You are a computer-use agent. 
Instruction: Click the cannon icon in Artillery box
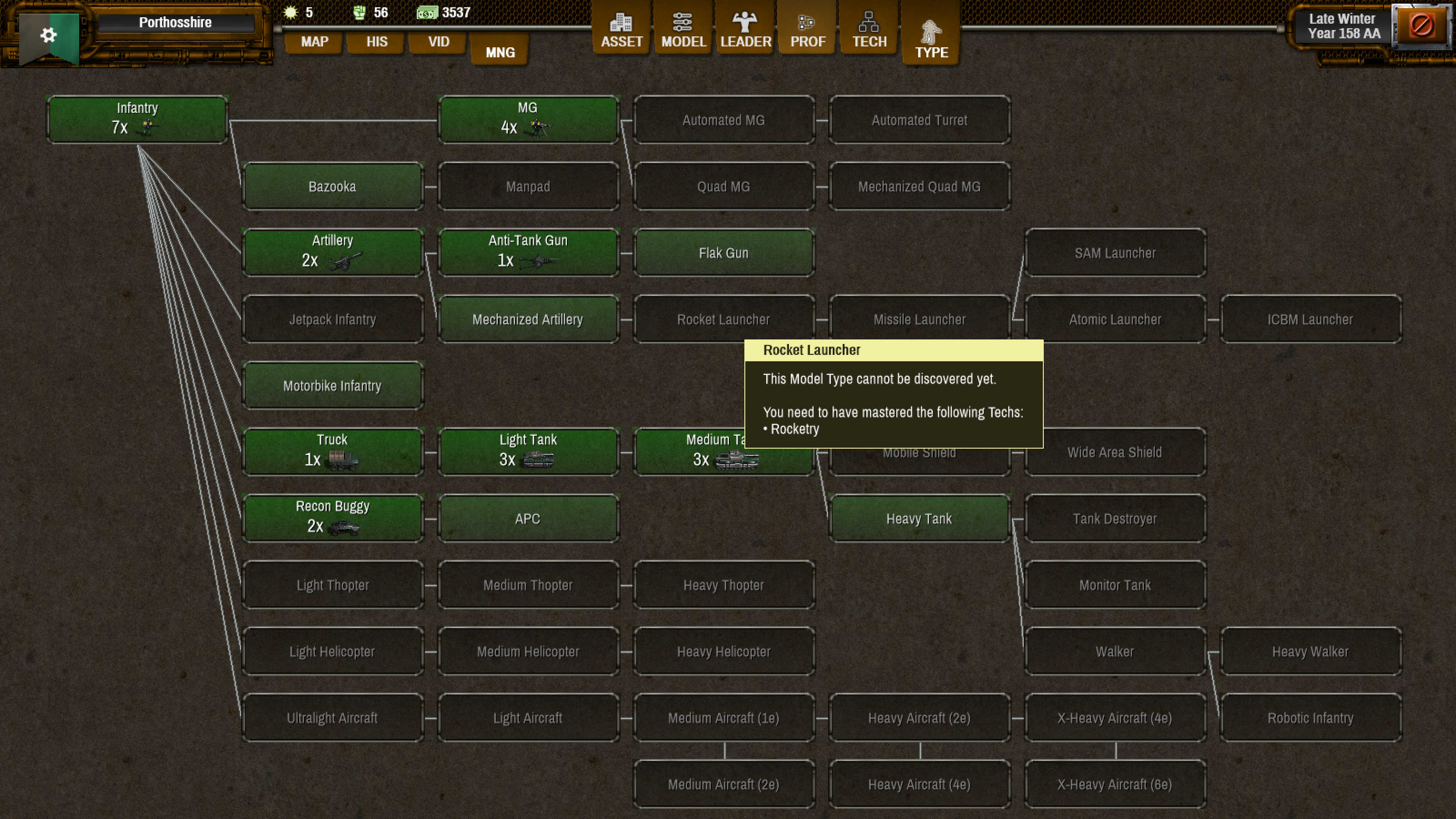[345, 261]
